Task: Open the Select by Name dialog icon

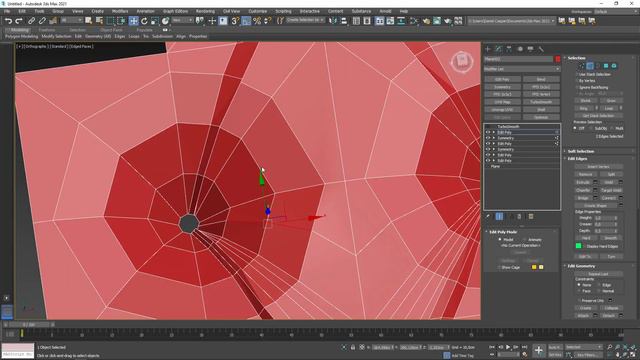Action: click(x=99, y=21)
